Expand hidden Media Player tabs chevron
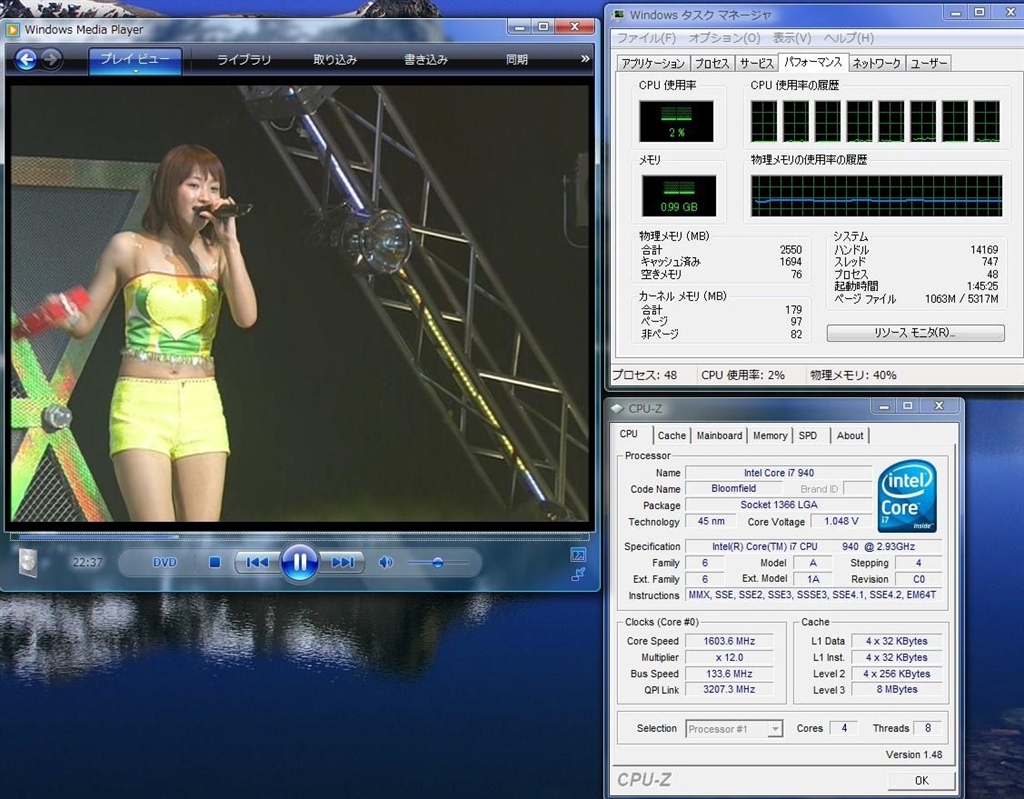Viewport: 1024px width, 799px height. coord(585,59)
